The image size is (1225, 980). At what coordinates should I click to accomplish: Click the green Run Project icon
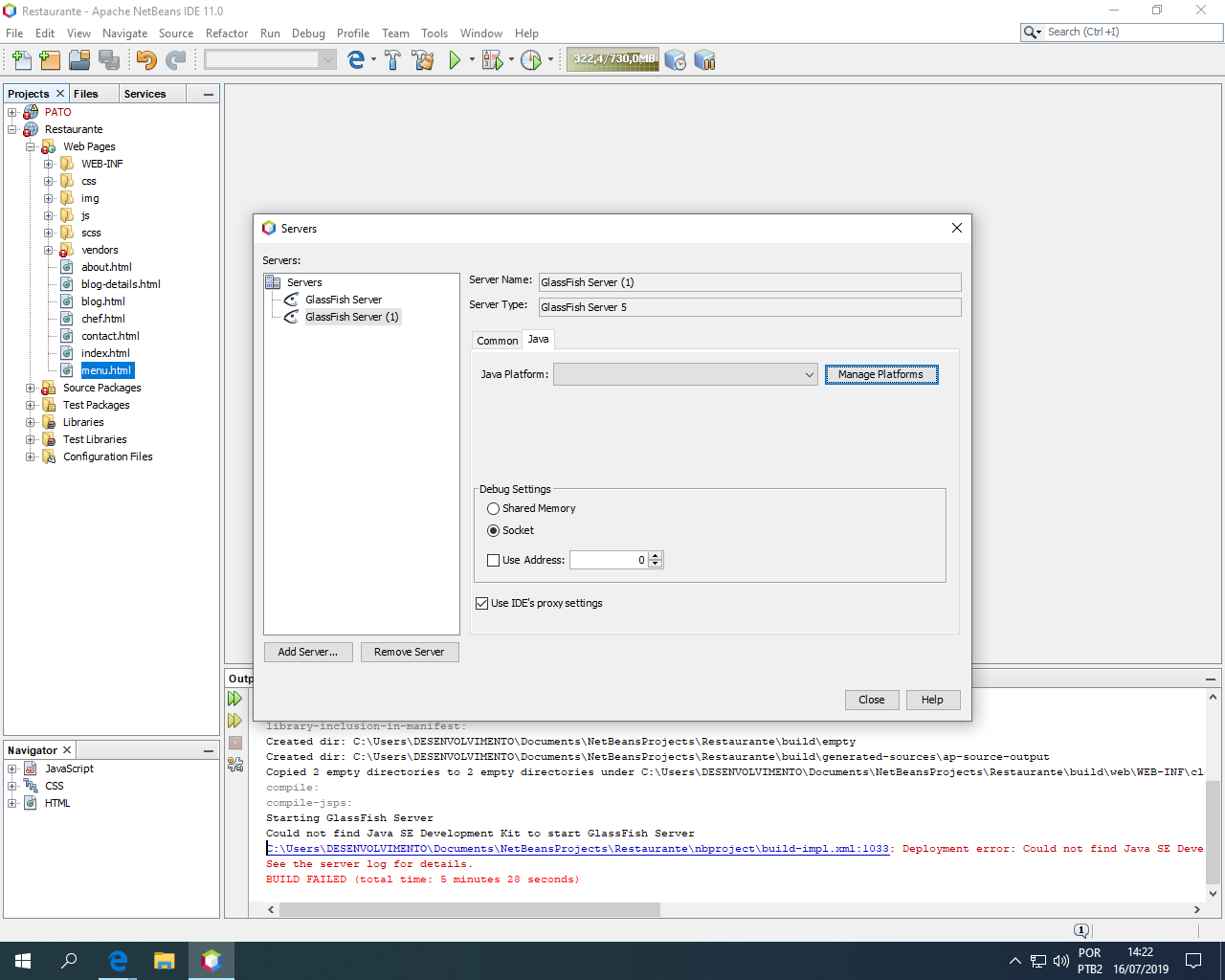coord(455,60)
